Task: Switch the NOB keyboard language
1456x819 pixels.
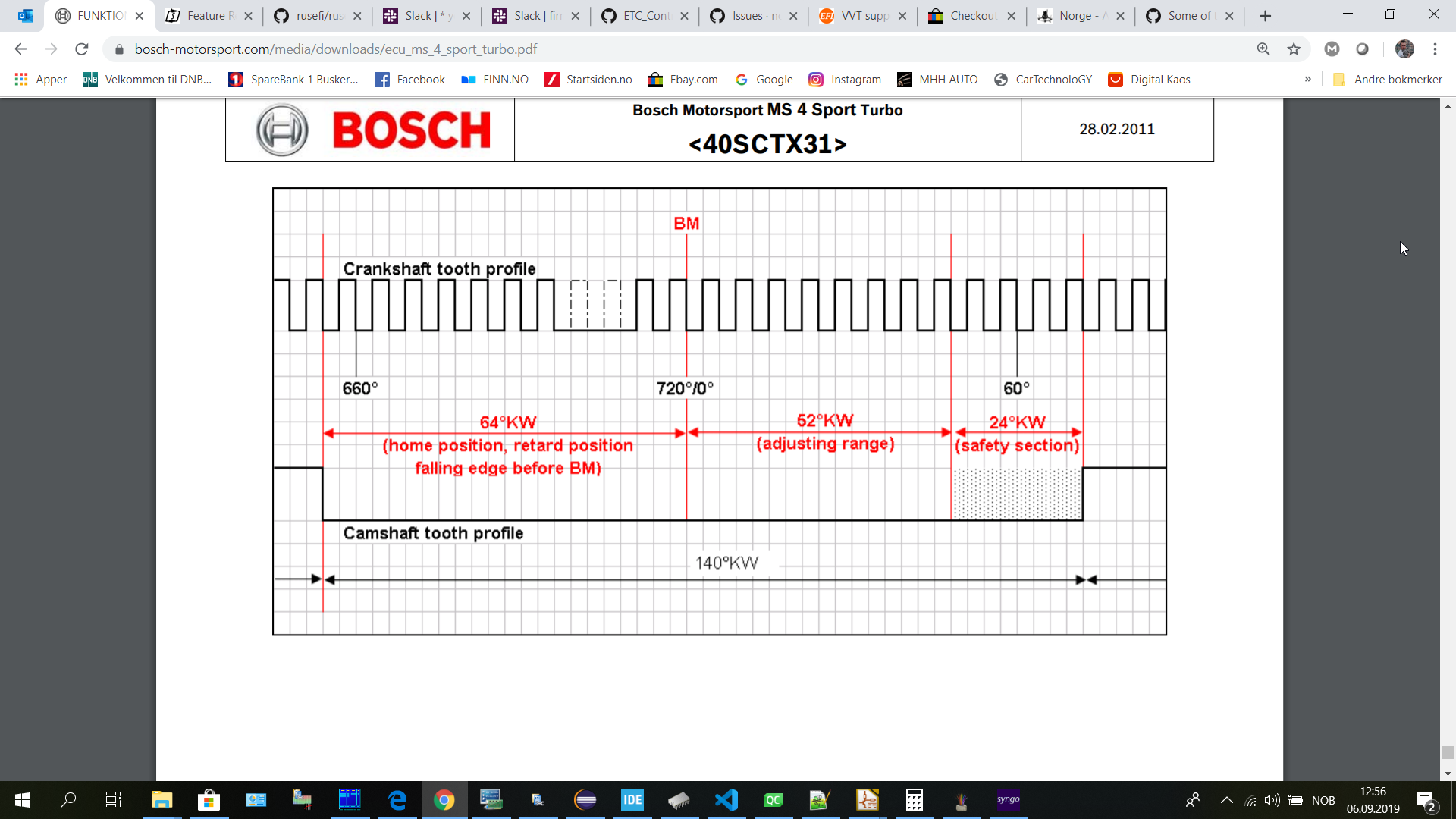Action: point(1323,800)
